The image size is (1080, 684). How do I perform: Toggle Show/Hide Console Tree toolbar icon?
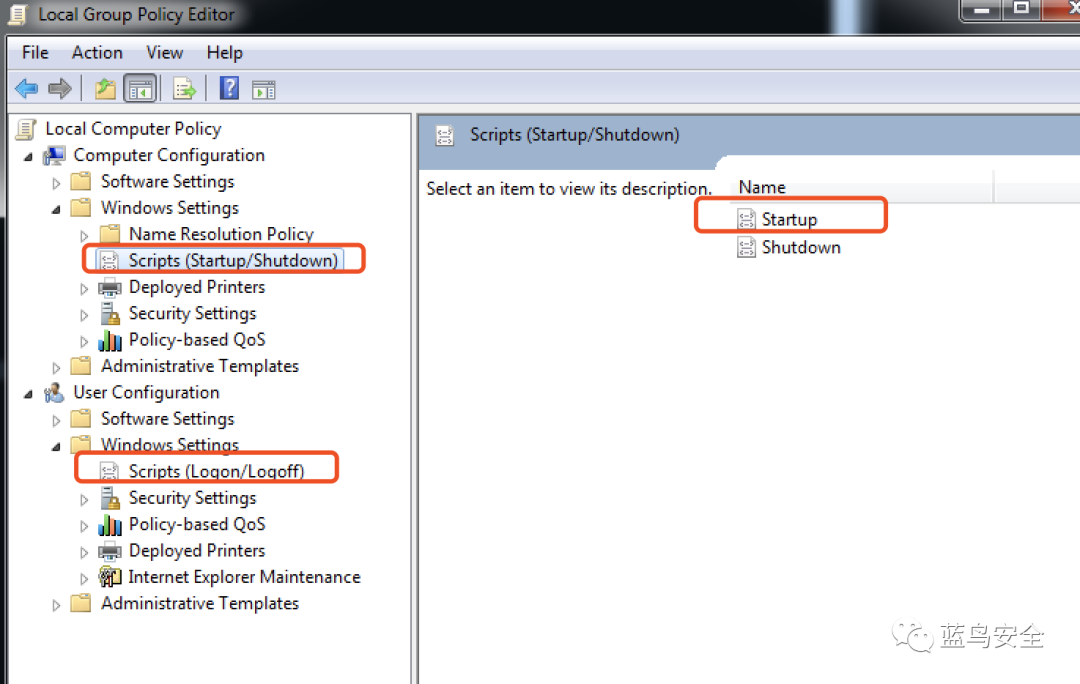point(141,89)
